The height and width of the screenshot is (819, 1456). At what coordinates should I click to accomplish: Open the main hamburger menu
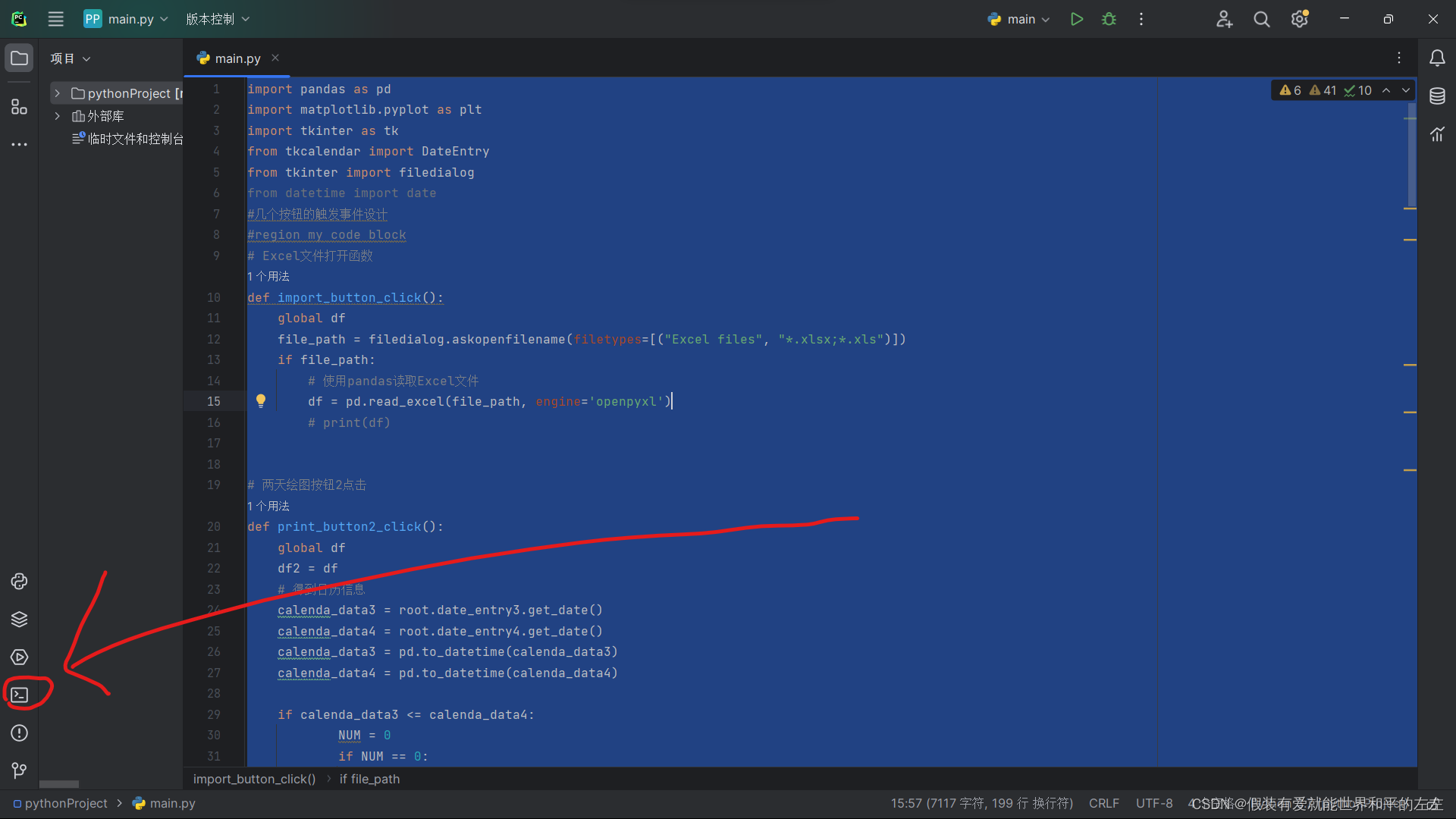coord(55,19)
